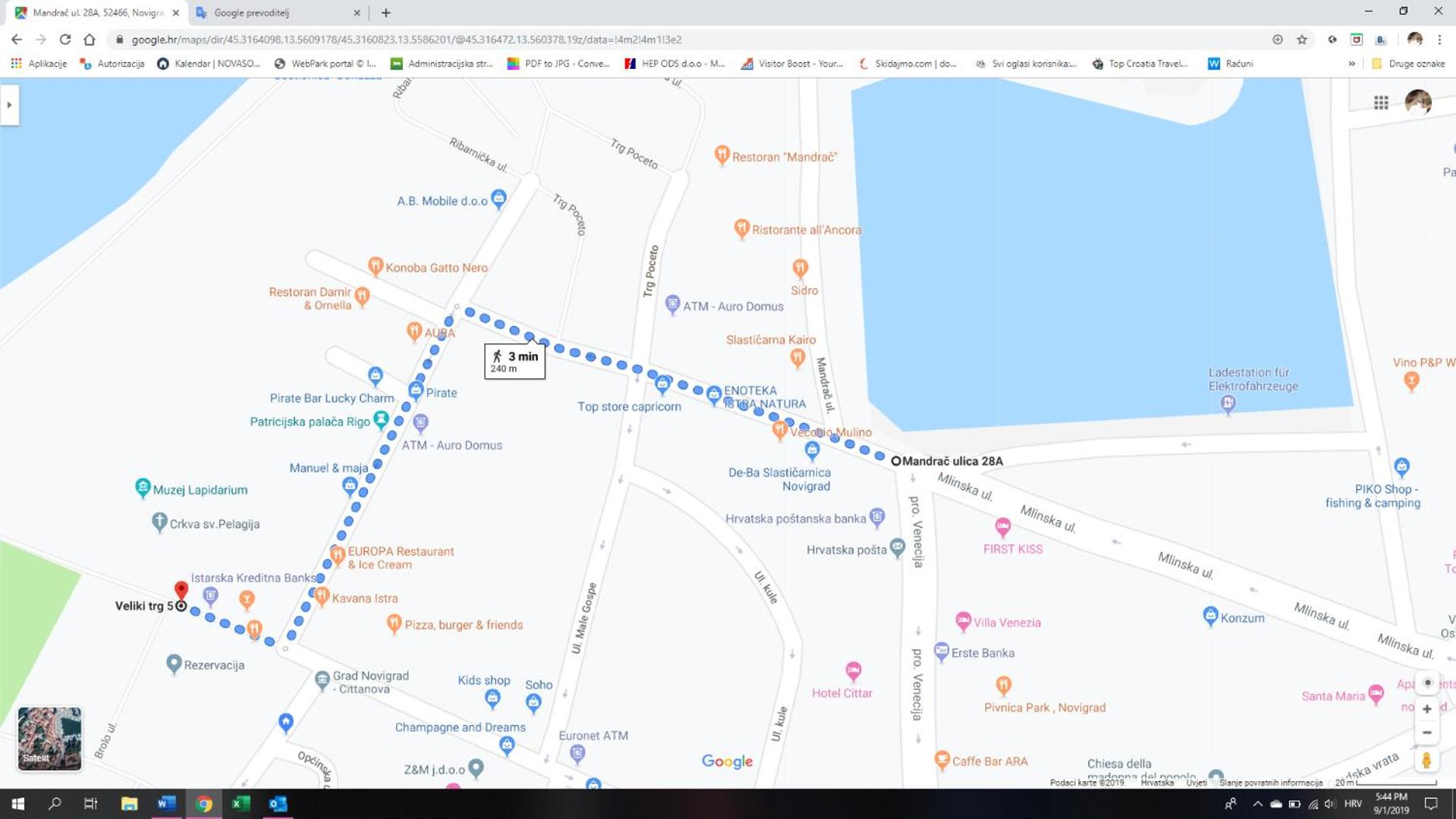Expand the collapsed side panel arrow

[x=9, y=105]
